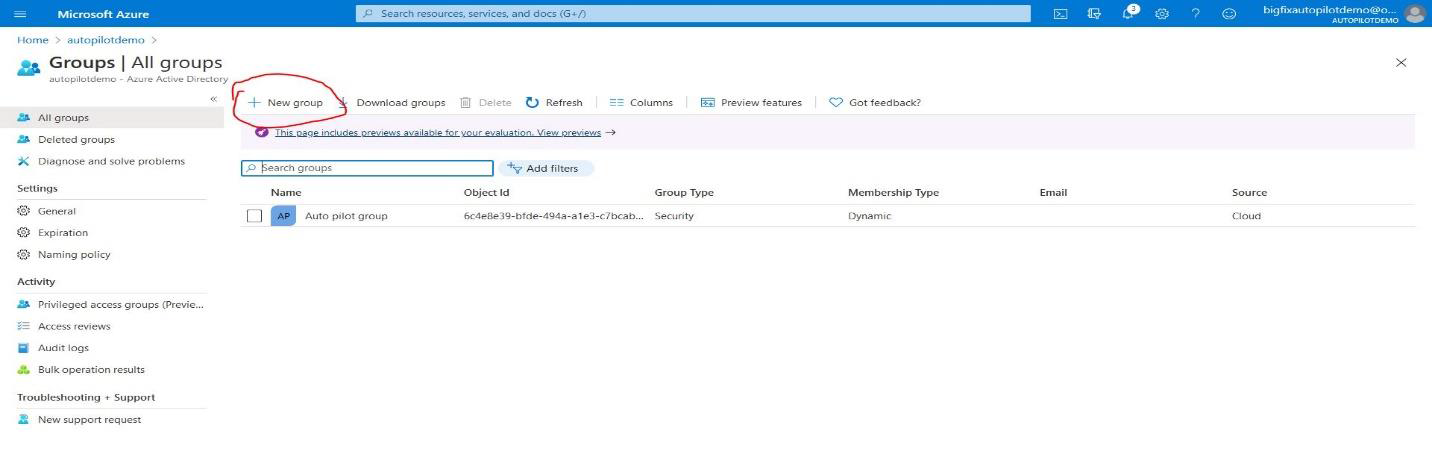This screenshot has height=456, width=1432.
Task: Open General settings
Action: (57, 211)
